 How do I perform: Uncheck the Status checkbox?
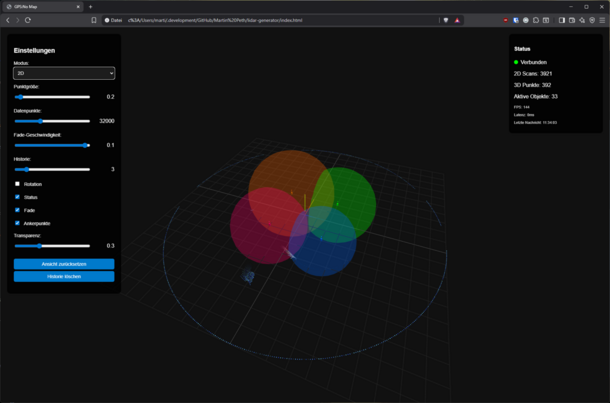click(x=17, y=197)
